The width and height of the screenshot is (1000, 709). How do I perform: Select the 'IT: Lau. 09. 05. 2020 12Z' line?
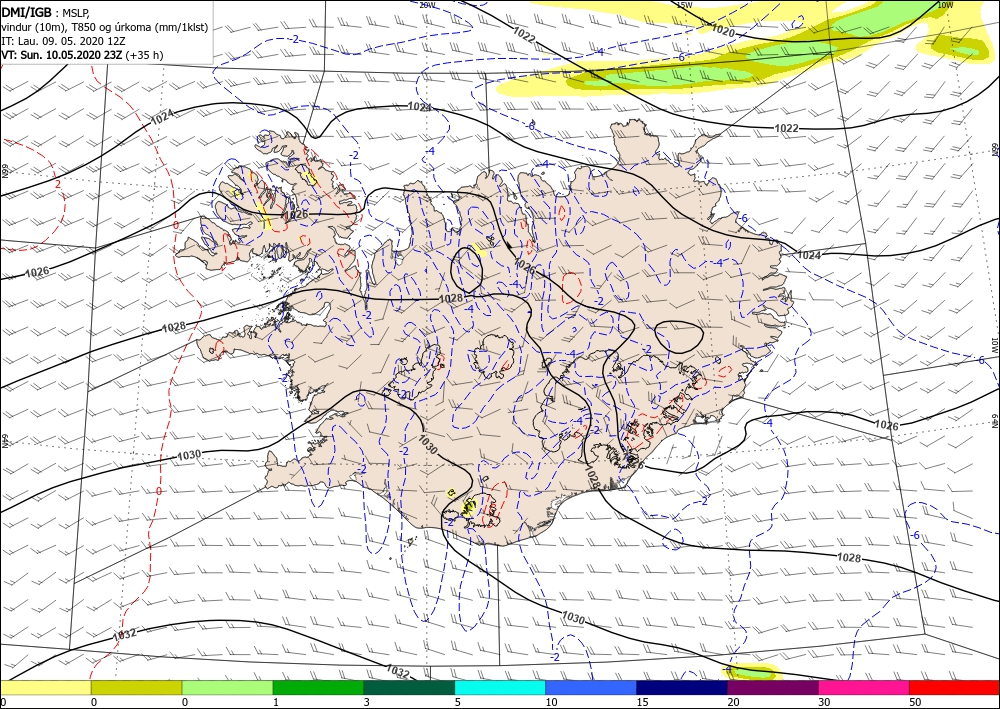coord(63,41)
